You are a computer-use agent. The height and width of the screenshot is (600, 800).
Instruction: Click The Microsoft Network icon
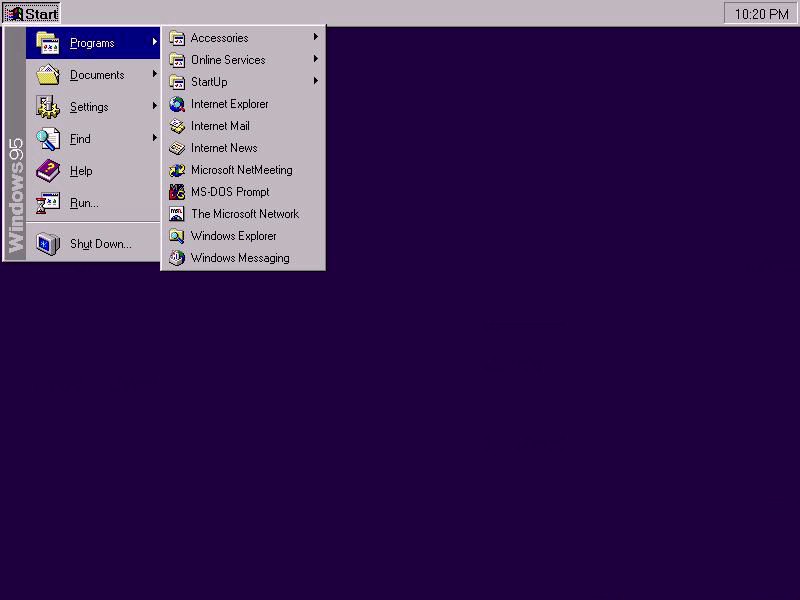click(x=177, y=214)
